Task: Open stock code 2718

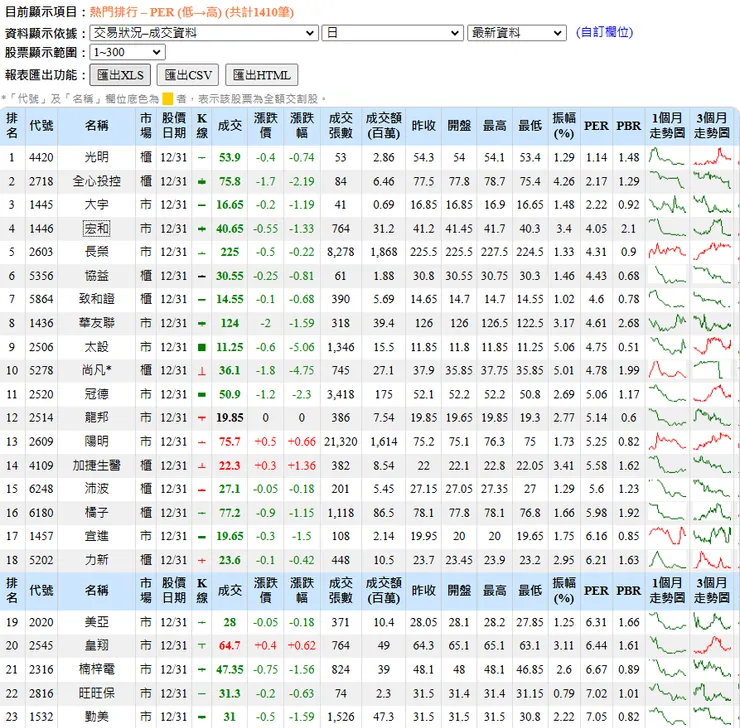Action: [41, 181]
